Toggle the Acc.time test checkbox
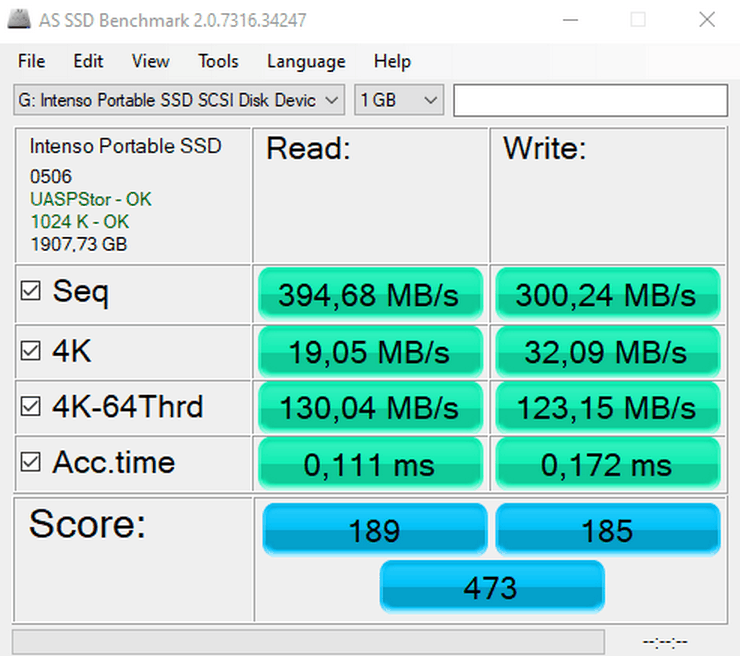Viewport: 740px width, 656px height. [x=31, y=462]
